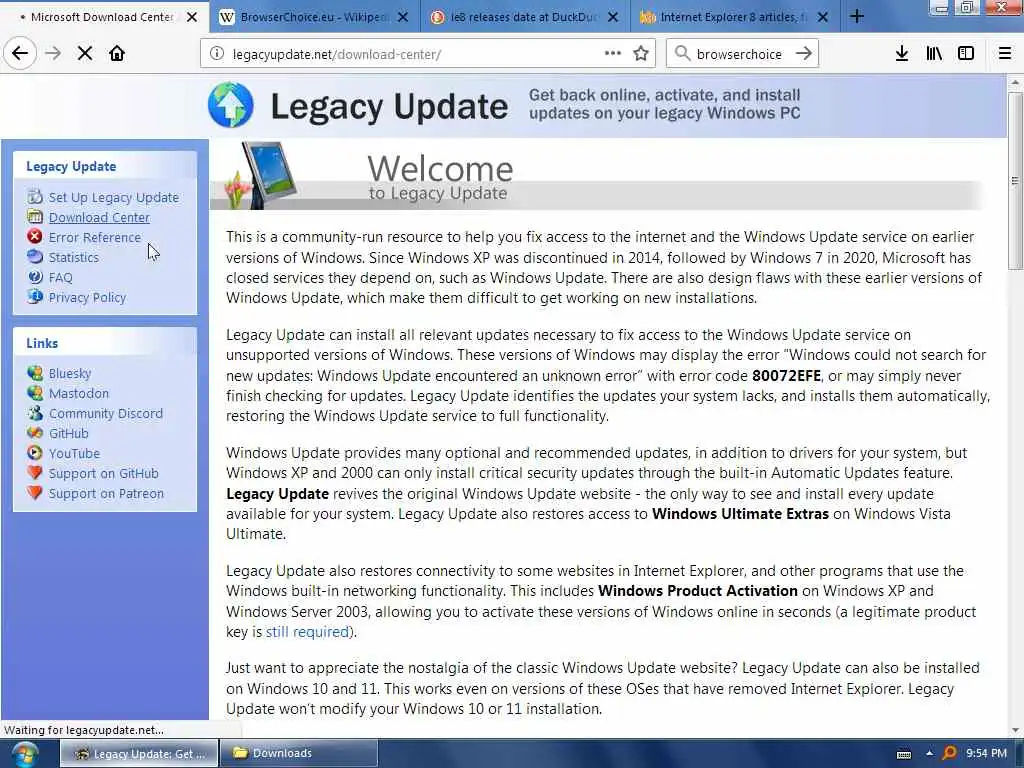
Task: Show site information icon in address bar
Action: [x=217, y=54]
